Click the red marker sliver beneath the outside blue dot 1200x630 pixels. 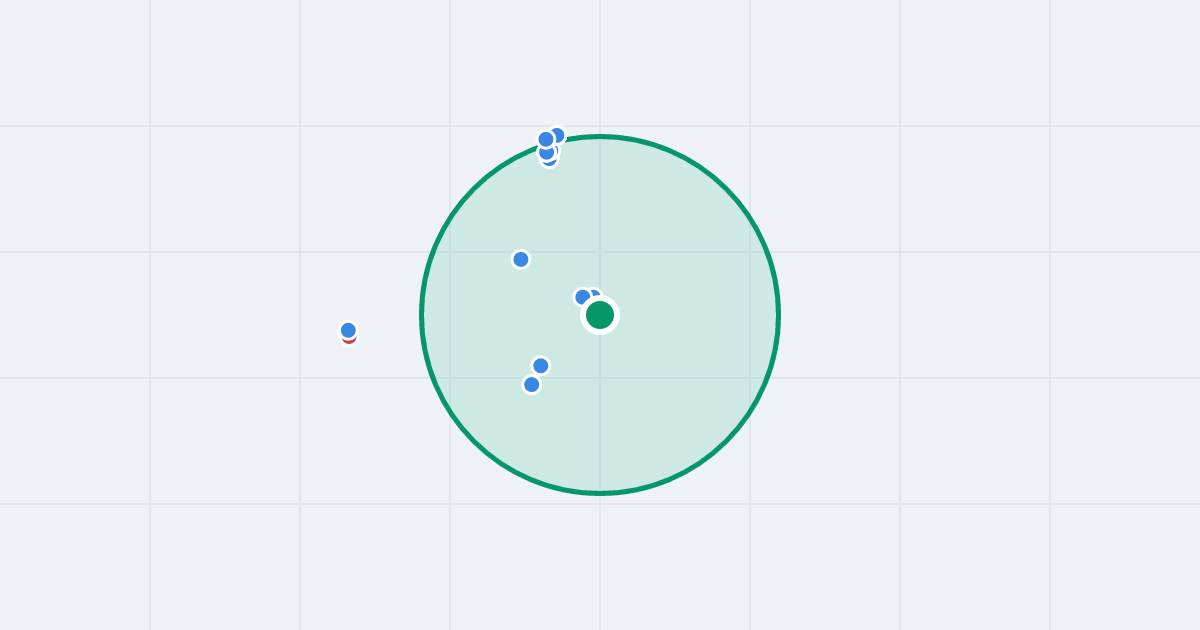pyautogui.click(x=349, y=341)
